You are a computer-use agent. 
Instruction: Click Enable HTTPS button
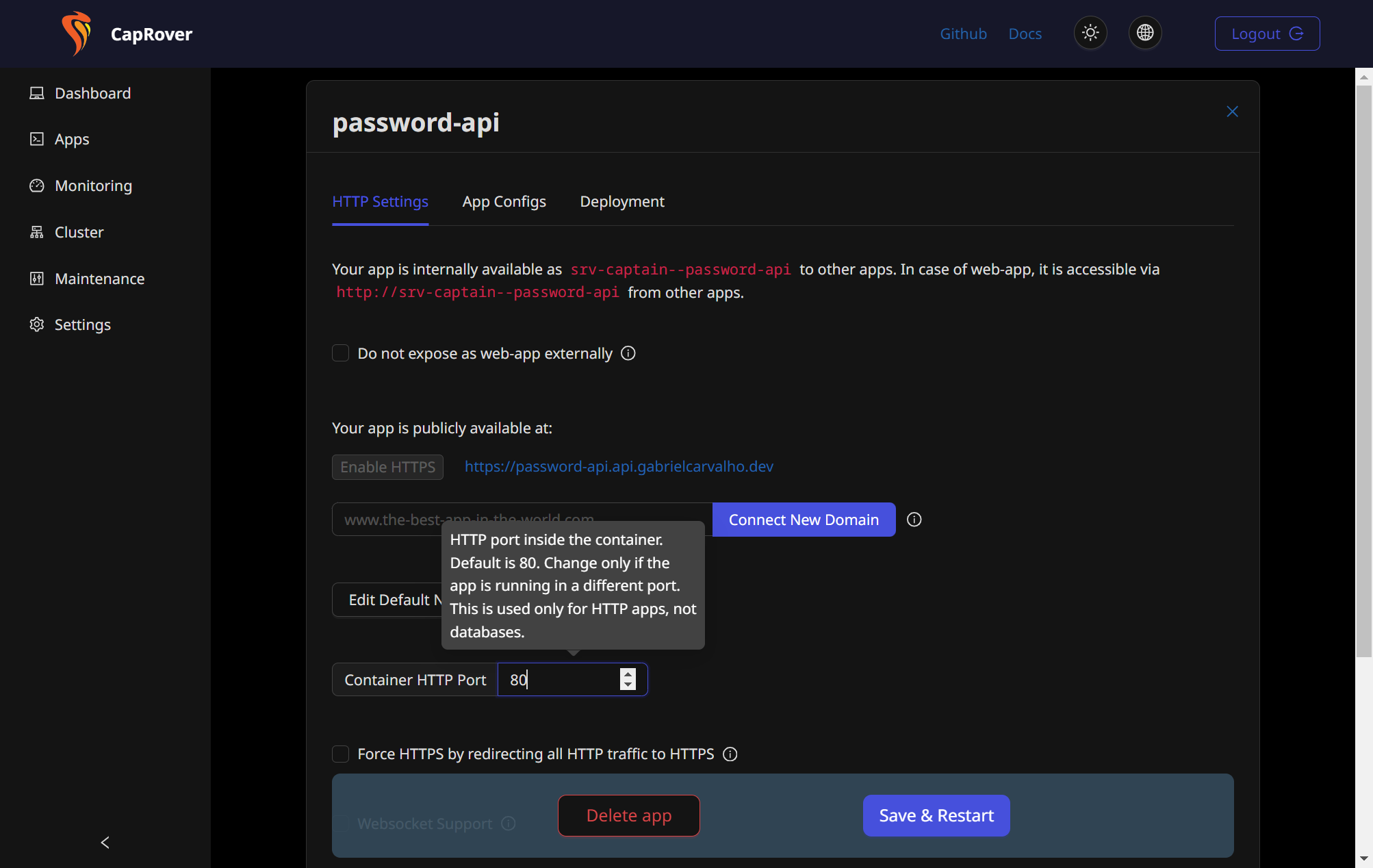(x=387, y=467)
